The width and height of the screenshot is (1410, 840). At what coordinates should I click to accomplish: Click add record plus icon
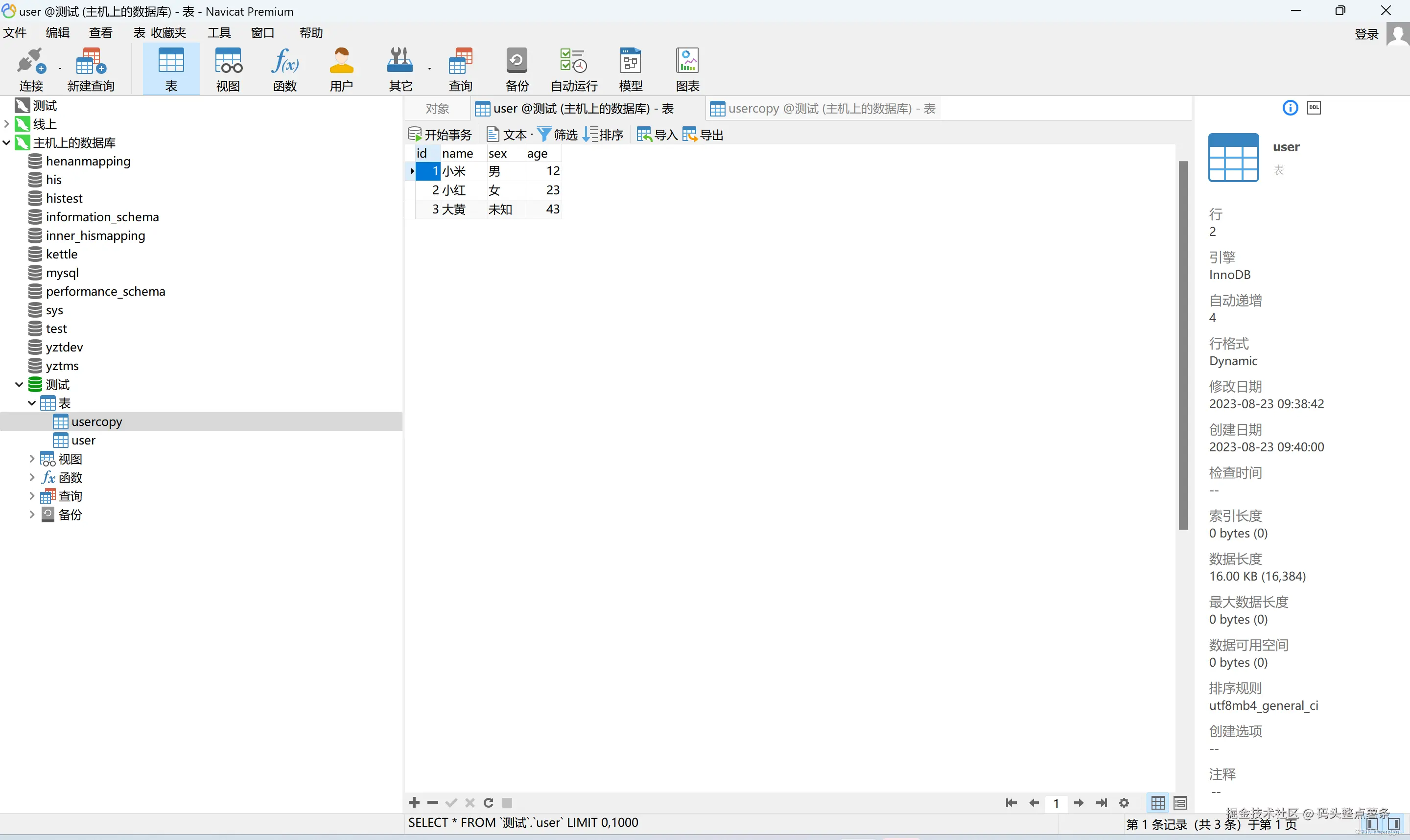[414, 802]
